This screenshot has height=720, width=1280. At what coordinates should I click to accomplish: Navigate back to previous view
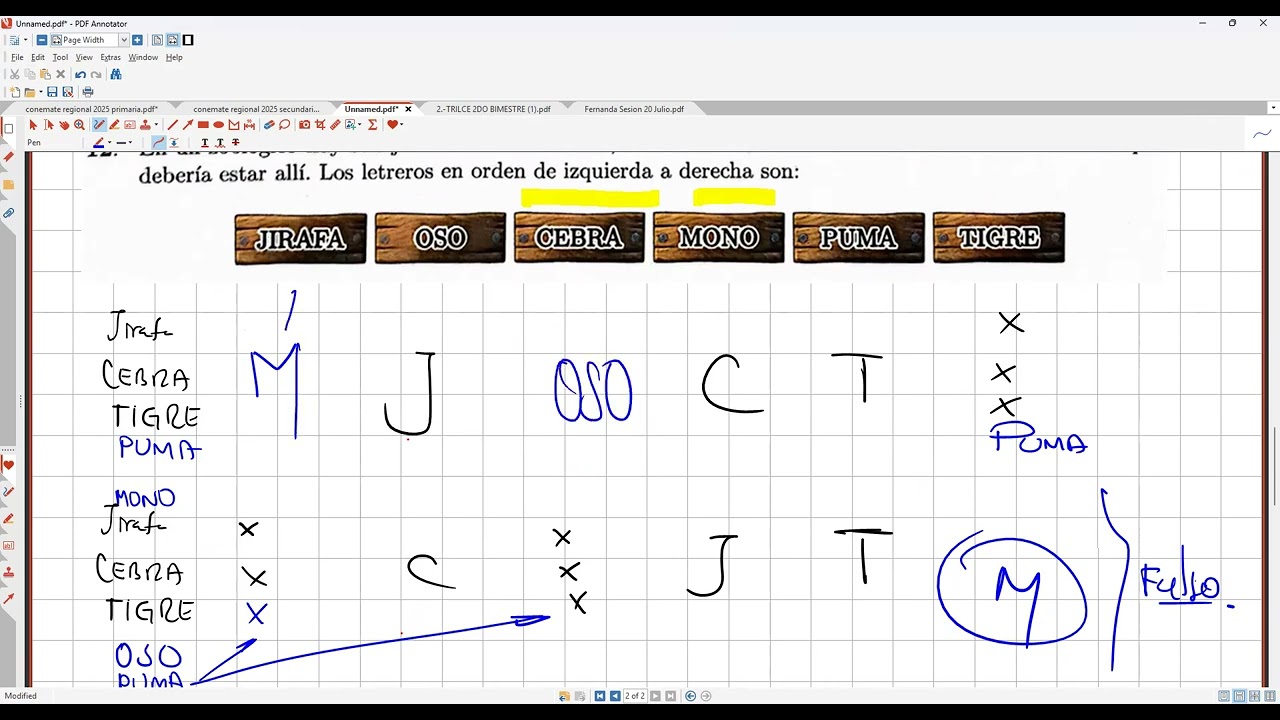click(x=690, y=696)
